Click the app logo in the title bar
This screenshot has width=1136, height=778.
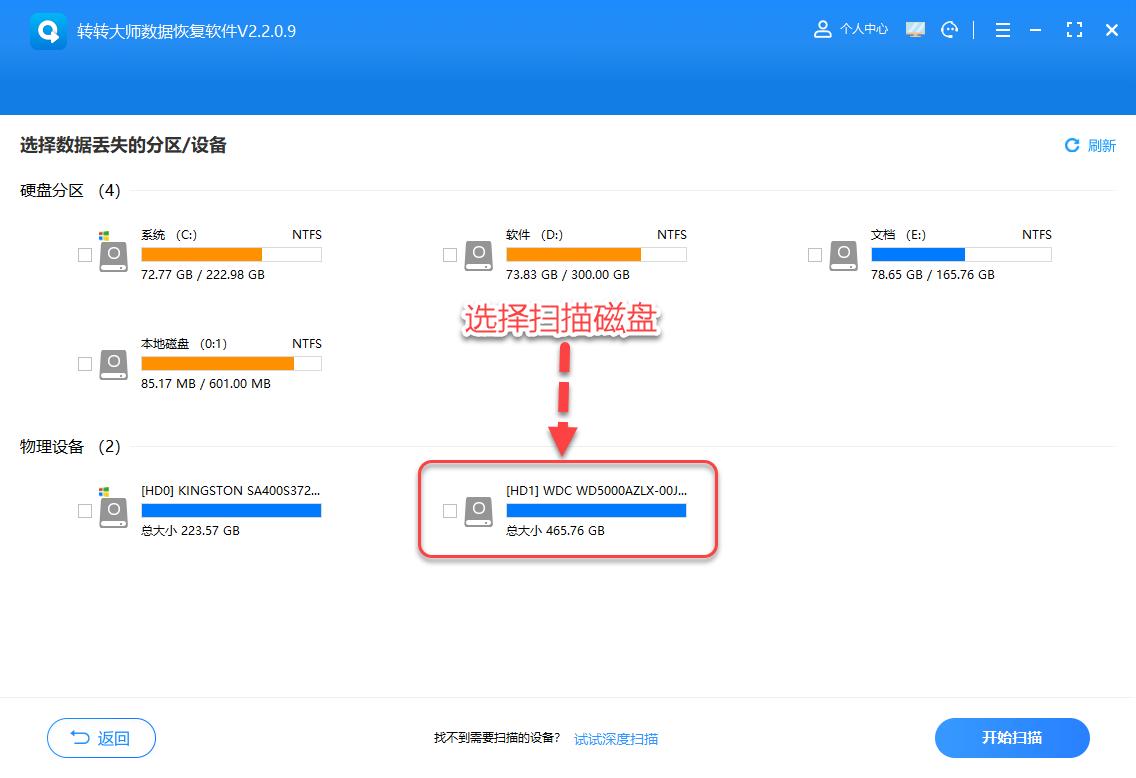pos(48,29)
